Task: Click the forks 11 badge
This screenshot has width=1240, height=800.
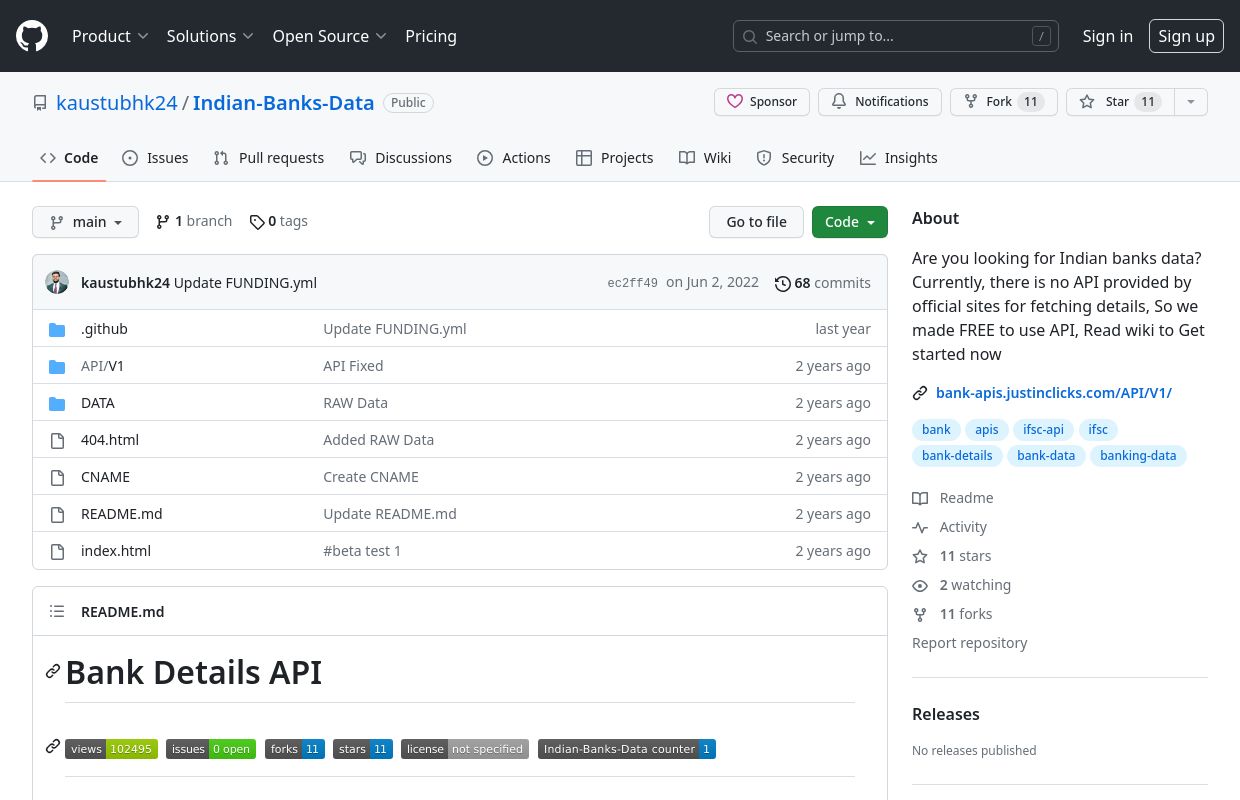Action: [295, 749]
